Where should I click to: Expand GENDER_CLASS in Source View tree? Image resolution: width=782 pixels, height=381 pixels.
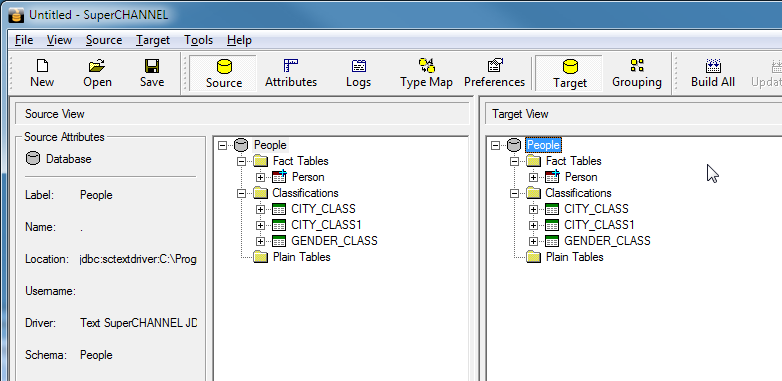260,241
